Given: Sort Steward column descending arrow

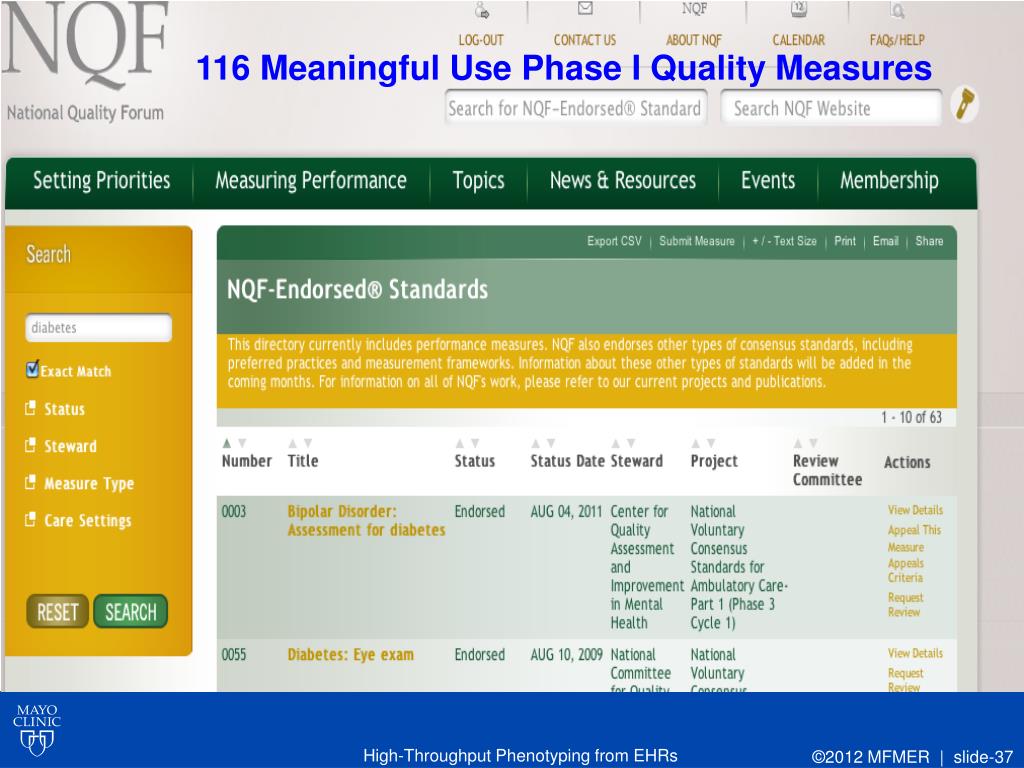Looking at the screenshot, I should (x=631, y=443).
